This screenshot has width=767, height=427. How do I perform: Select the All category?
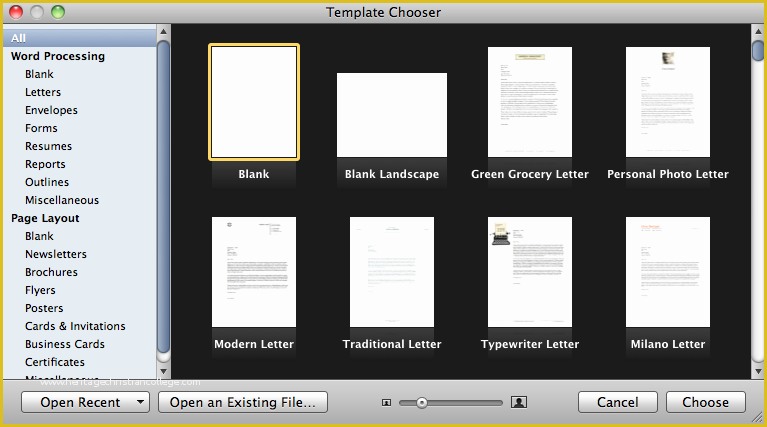pyautogui.click(x=80, y=38)
